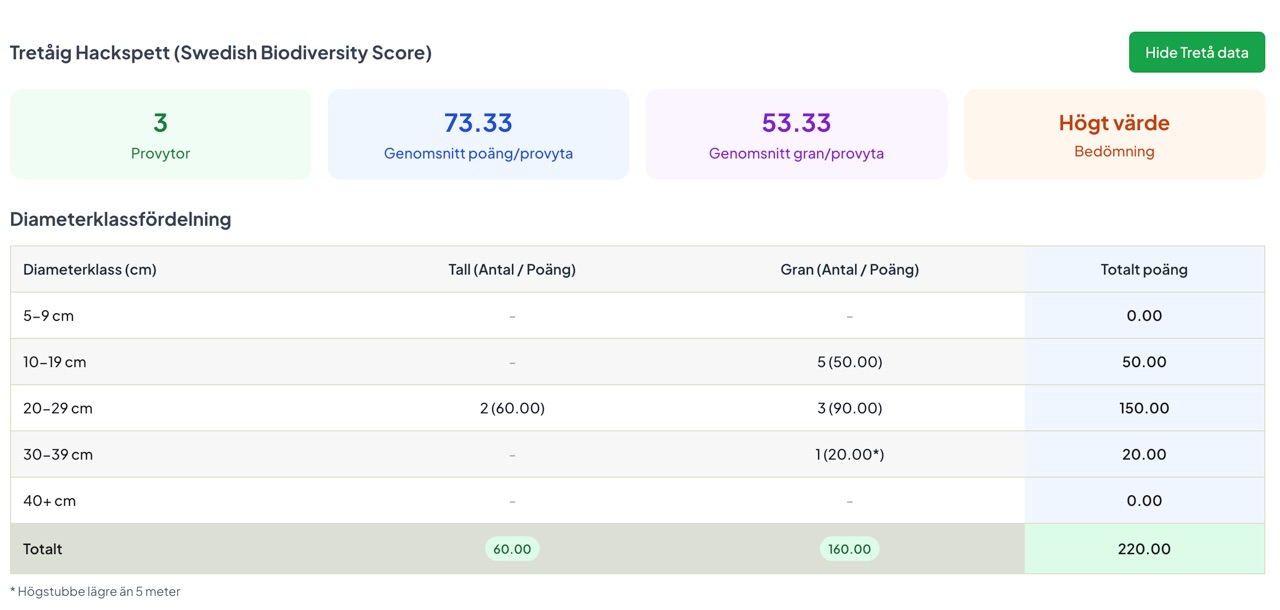Click the Totalt poäng column header
The width and height of the screenshot is (1280, 610).
[1144, 269]
